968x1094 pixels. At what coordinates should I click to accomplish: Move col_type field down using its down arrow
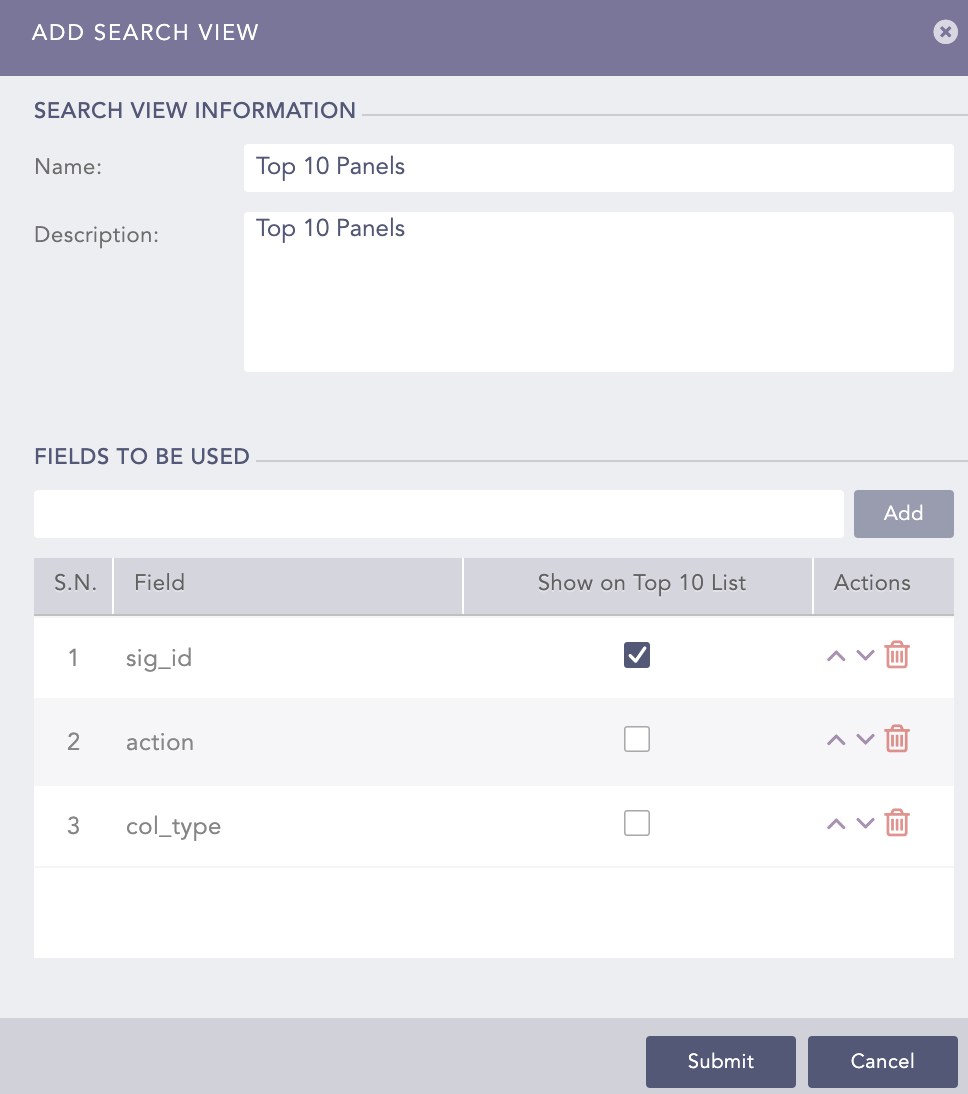pos(866,824)
